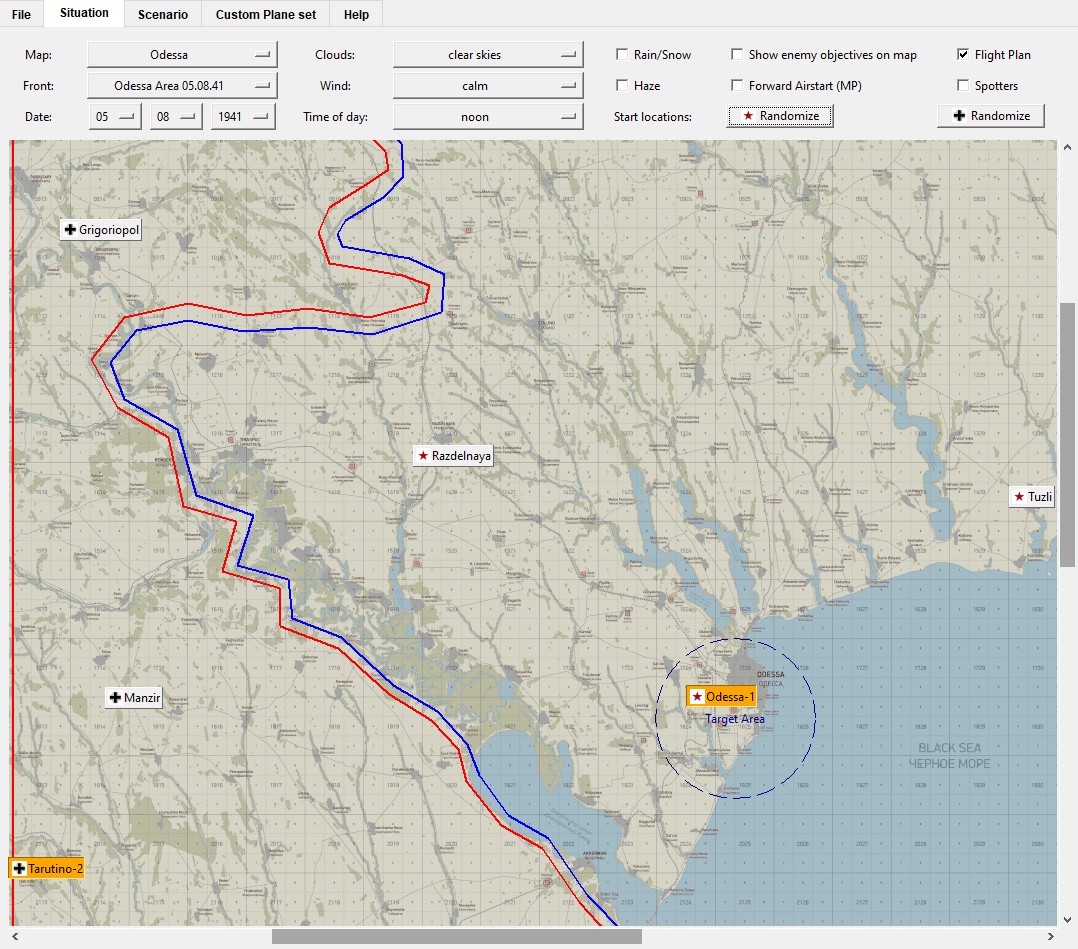Switch to the Custom Plane set tab

[266, 14]
